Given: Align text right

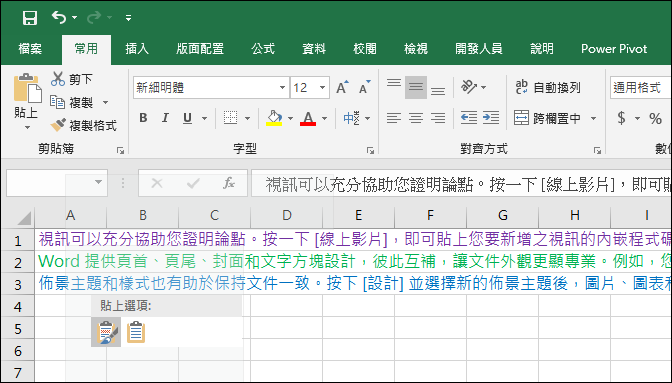Looking at the screenshot, I should coord(438,118).
